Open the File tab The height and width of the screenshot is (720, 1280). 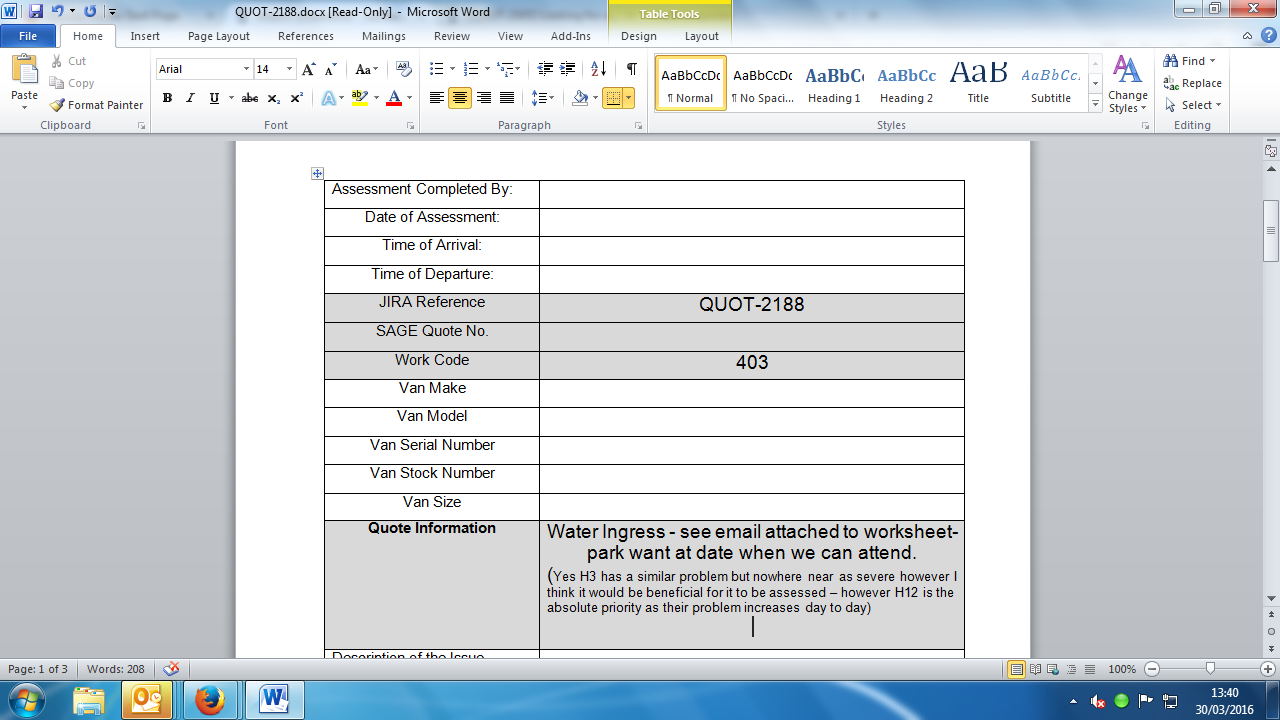click(x=29, y=36)
